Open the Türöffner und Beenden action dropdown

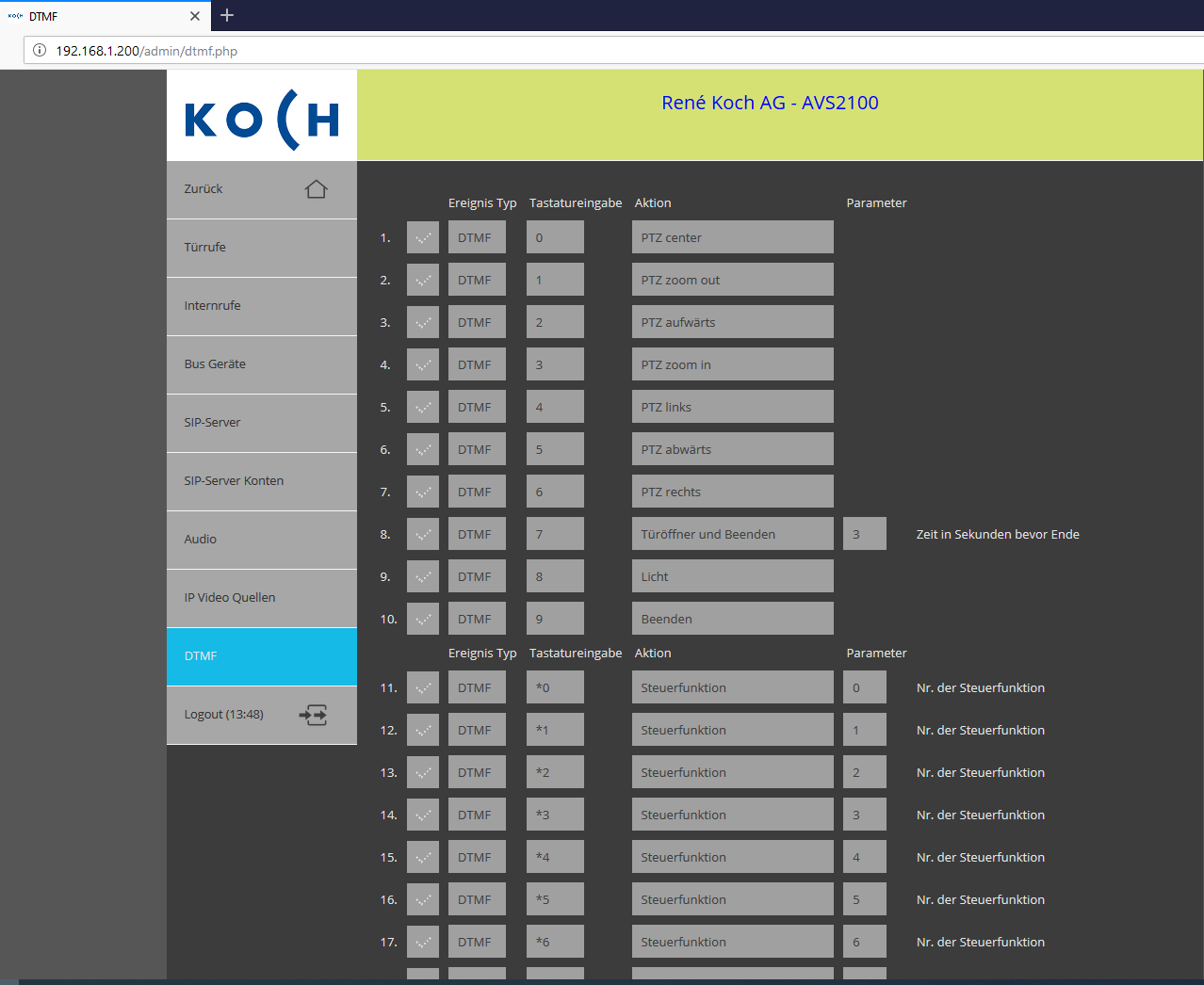[x=733, y=534]
